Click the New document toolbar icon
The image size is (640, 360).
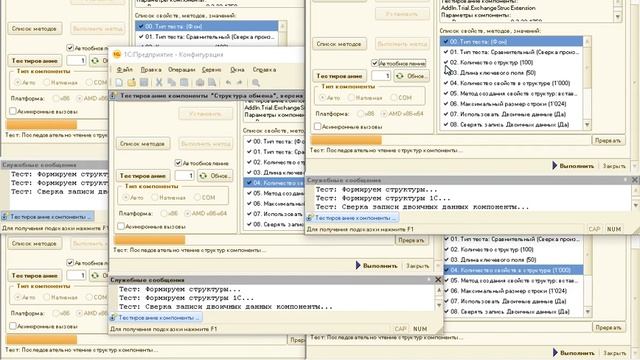click(x=119, y=82)
